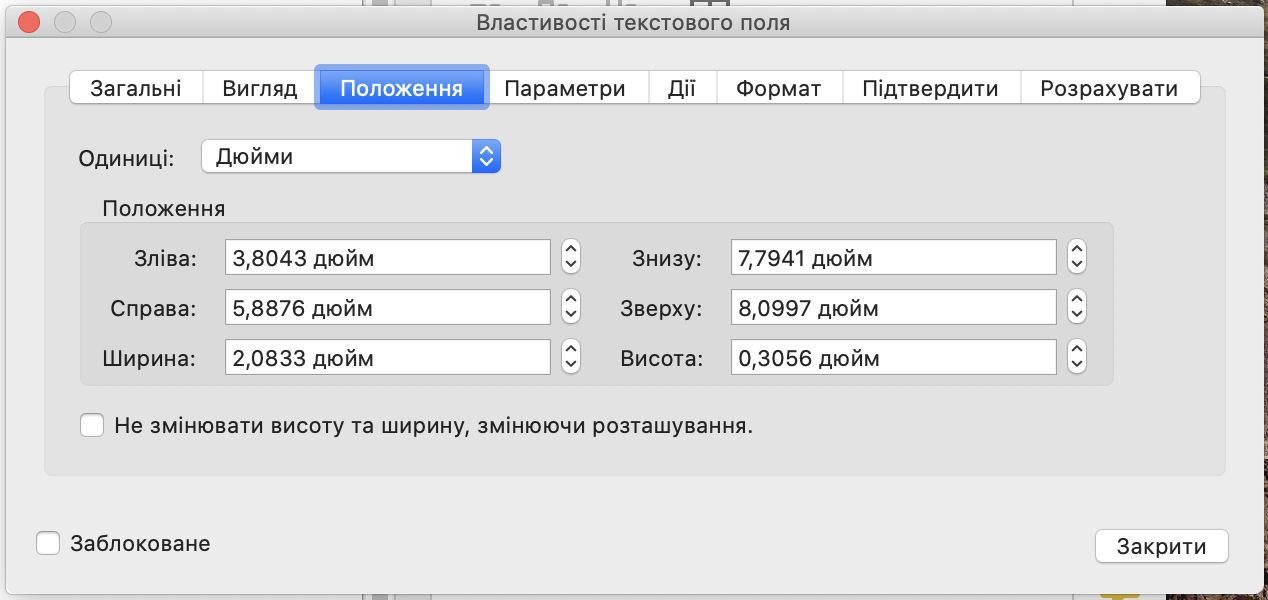Screen dimensions: 1268x600
Task: Click the Зліва value field
Action: pyautogui.click(x=387, y=257)
